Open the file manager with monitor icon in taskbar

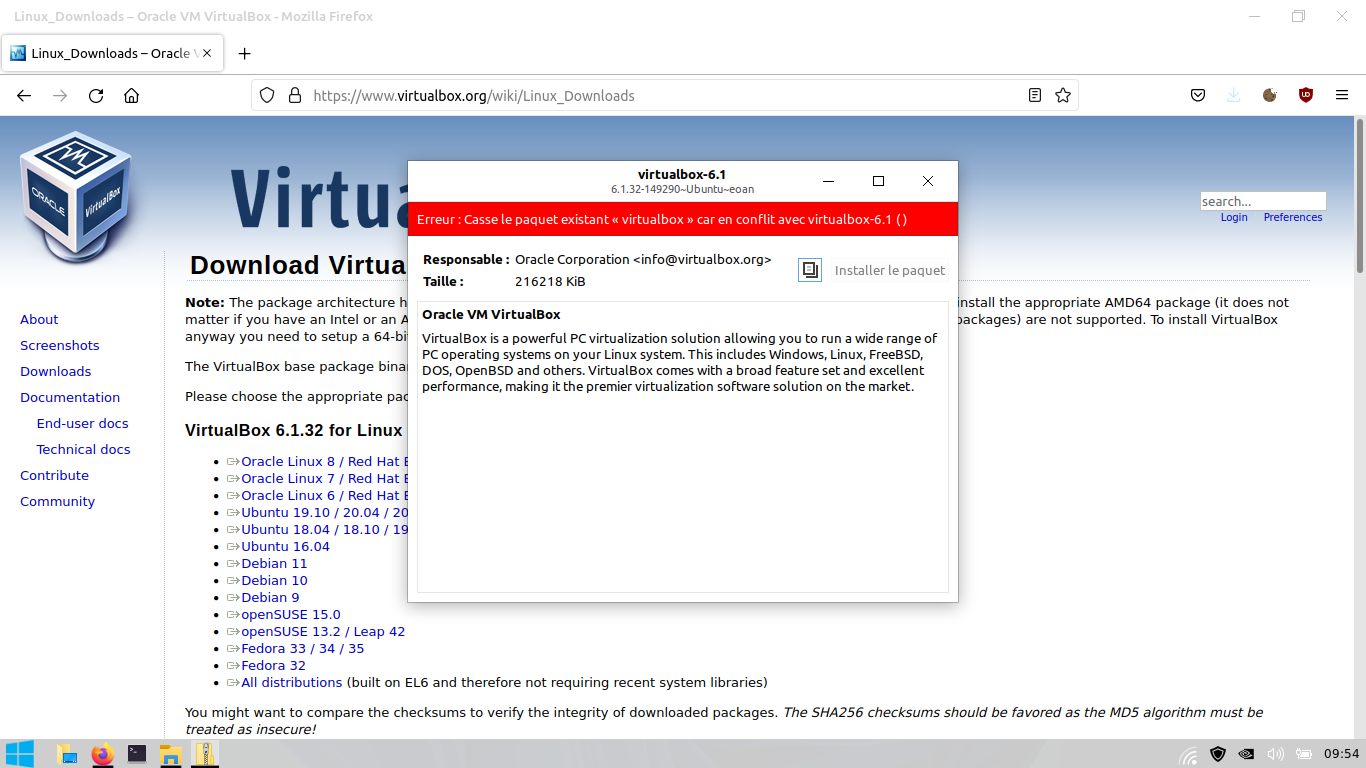(x=68, y=754)
